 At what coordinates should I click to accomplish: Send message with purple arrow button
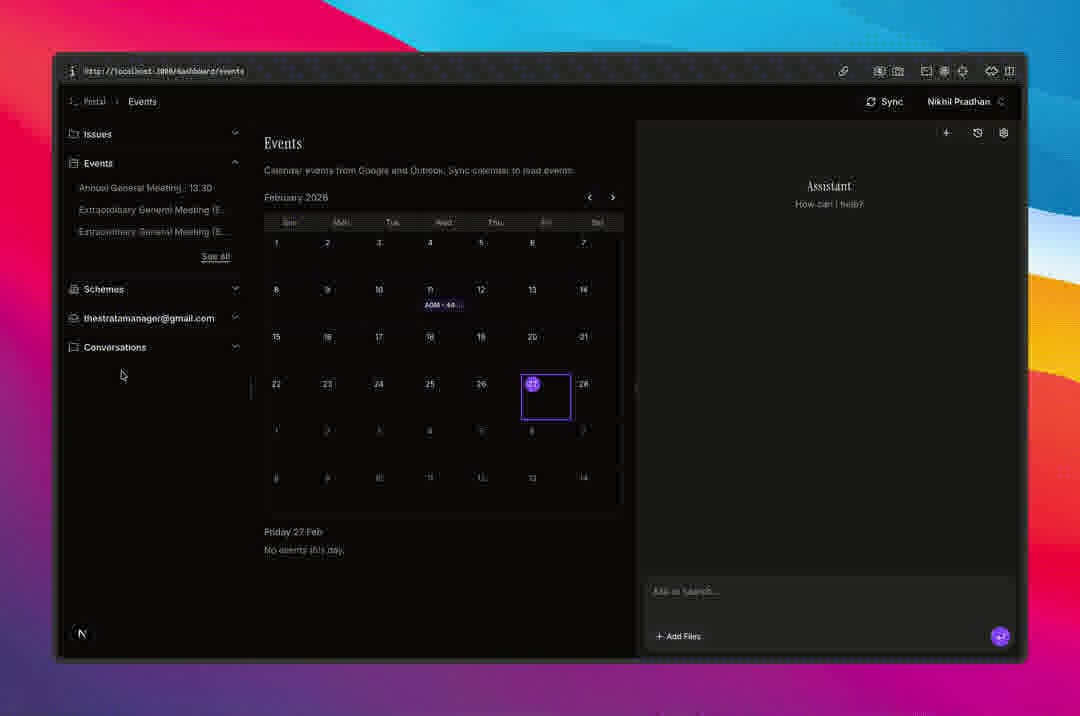[1000, 637]
